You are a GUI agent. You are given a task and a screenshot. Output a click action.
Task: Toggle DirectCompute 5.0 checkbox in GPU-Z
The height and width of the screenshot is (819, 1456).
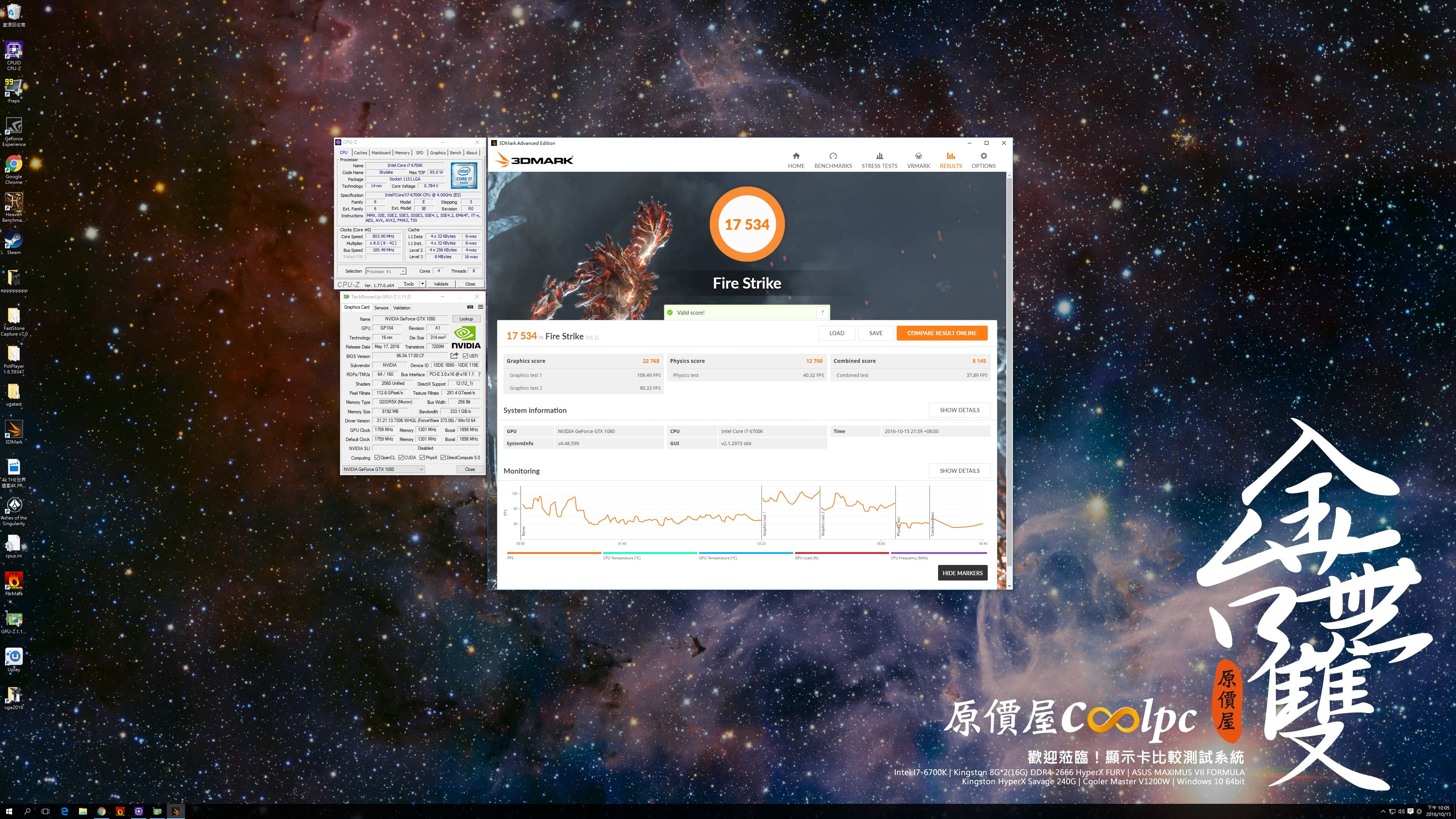tap(443, 458)
